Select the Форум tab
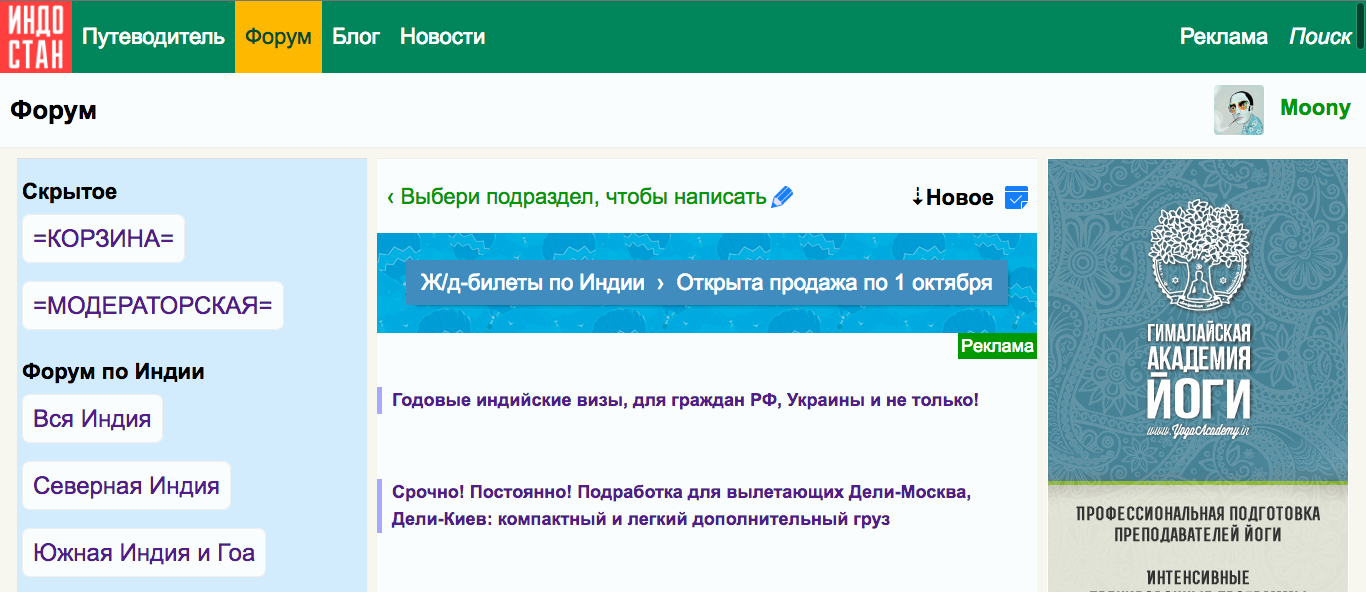 pos(278,37)
